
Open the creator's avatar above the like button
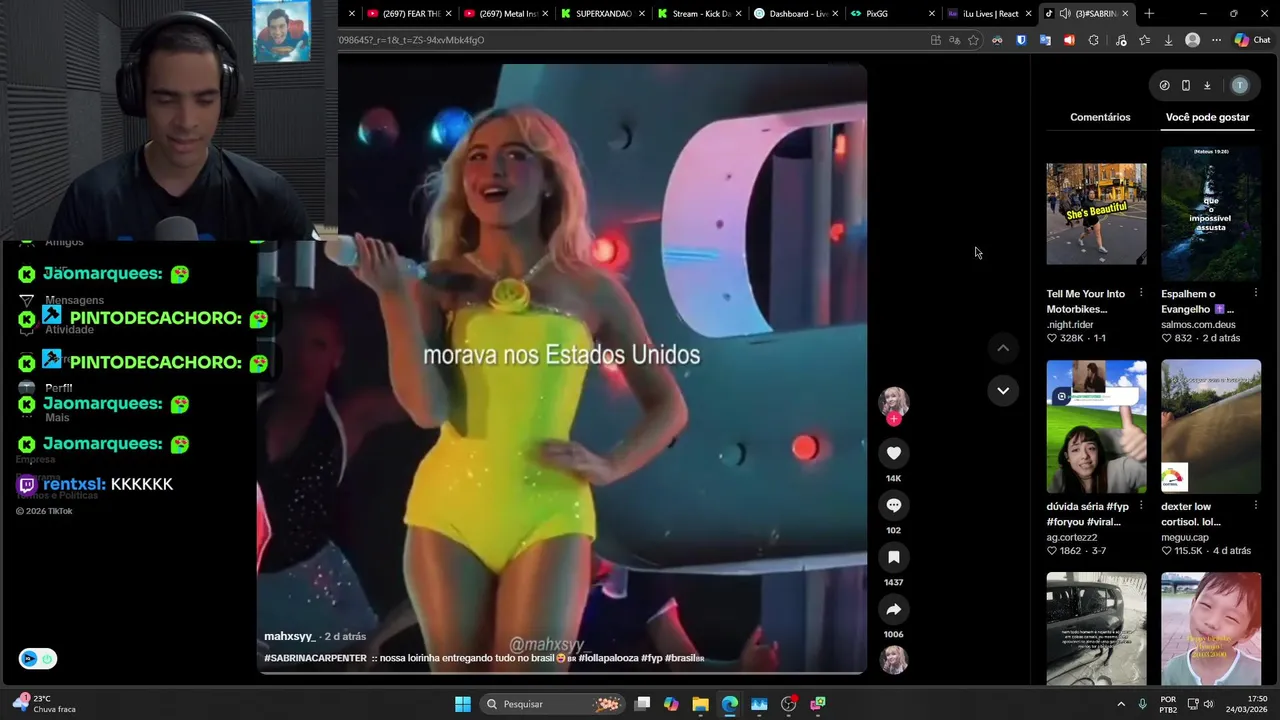(893, 401)
